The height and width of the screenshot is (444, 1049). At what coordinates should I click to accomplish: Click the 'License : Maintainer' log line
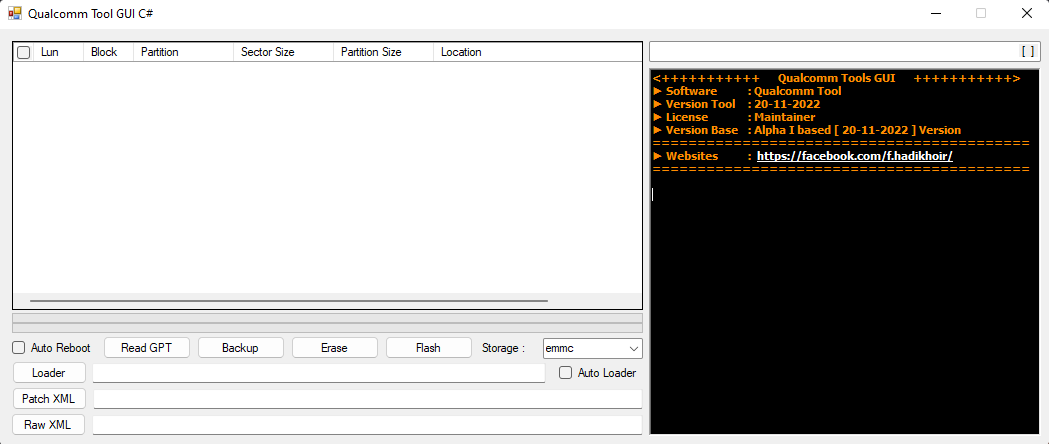point(734,117)
